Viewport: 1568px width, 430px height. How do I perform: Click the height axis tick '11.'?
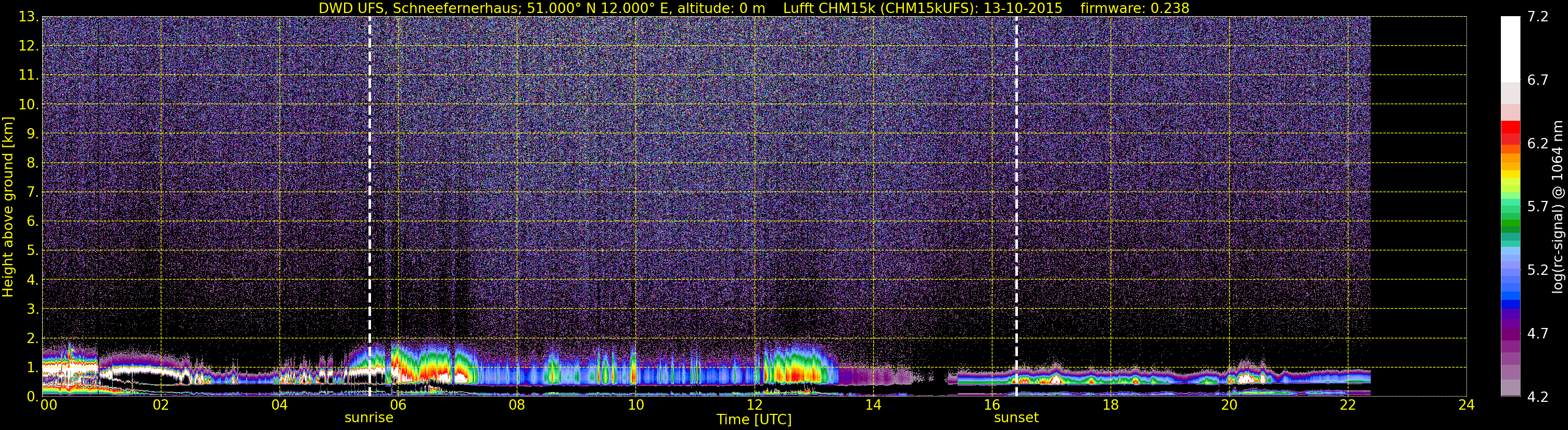tap(28, 75)
